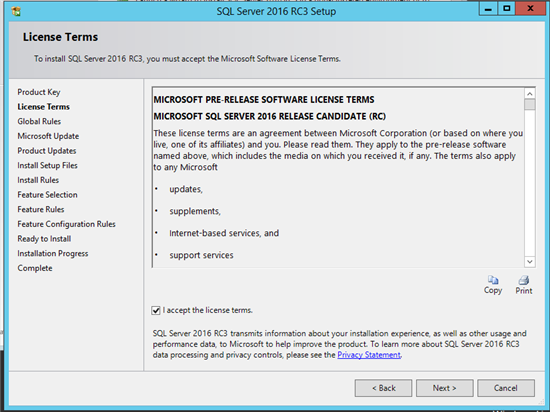
Task: Click the Print license terms icon
Action: 524,280
